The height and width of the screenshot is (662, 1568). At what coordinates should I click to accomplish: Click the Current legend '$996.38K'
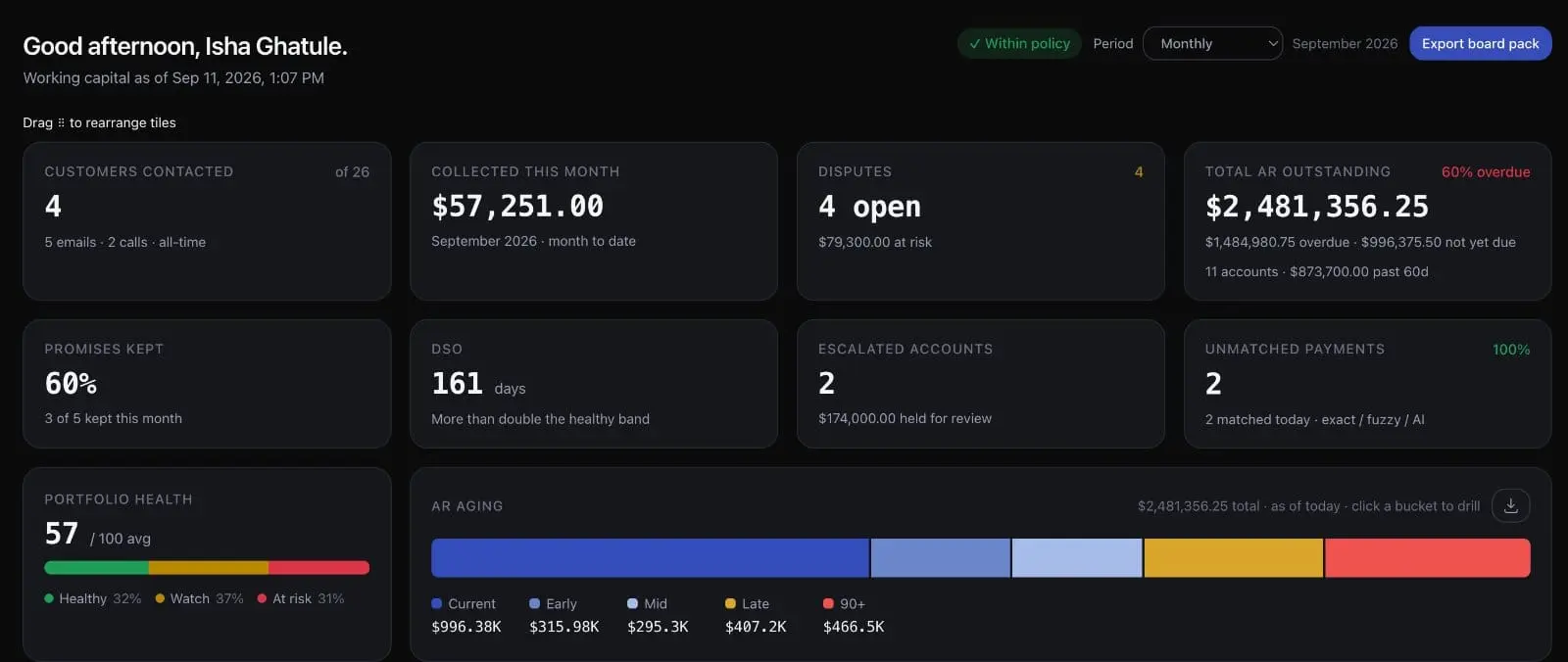point(466,627)
